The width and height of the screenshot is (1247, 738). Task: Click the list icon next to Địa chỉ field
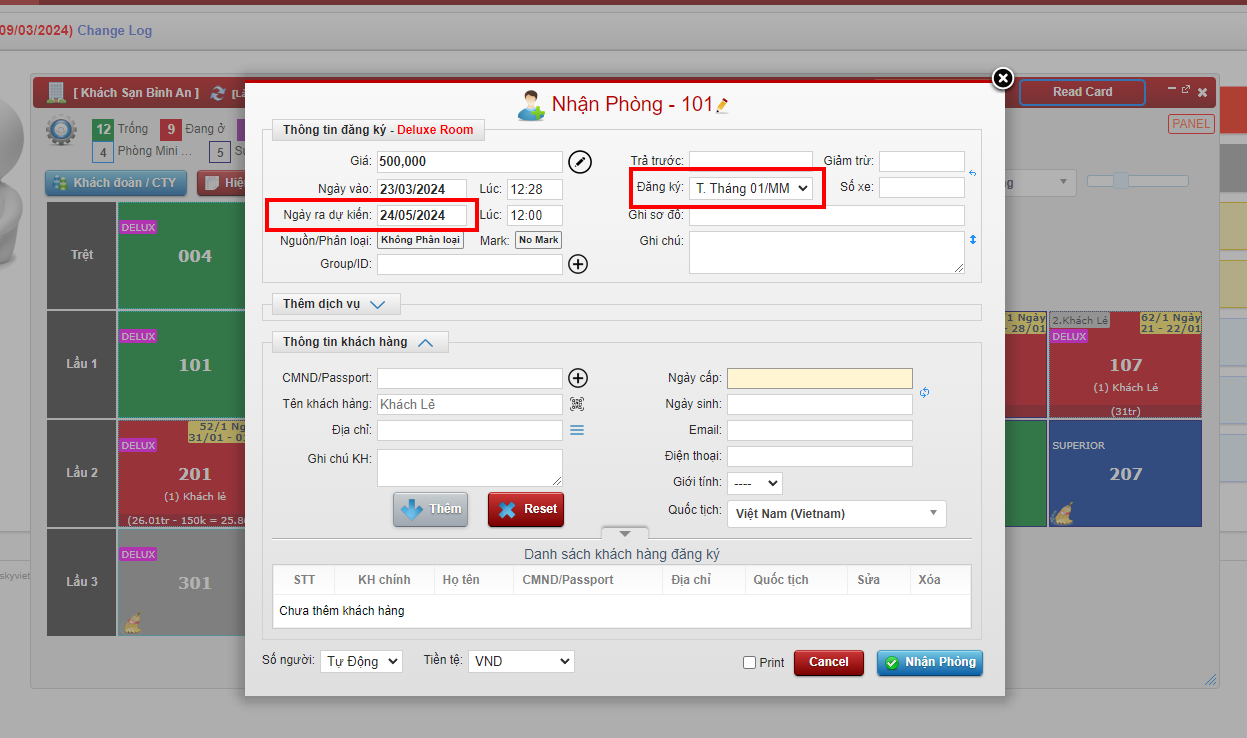(577, 430)
